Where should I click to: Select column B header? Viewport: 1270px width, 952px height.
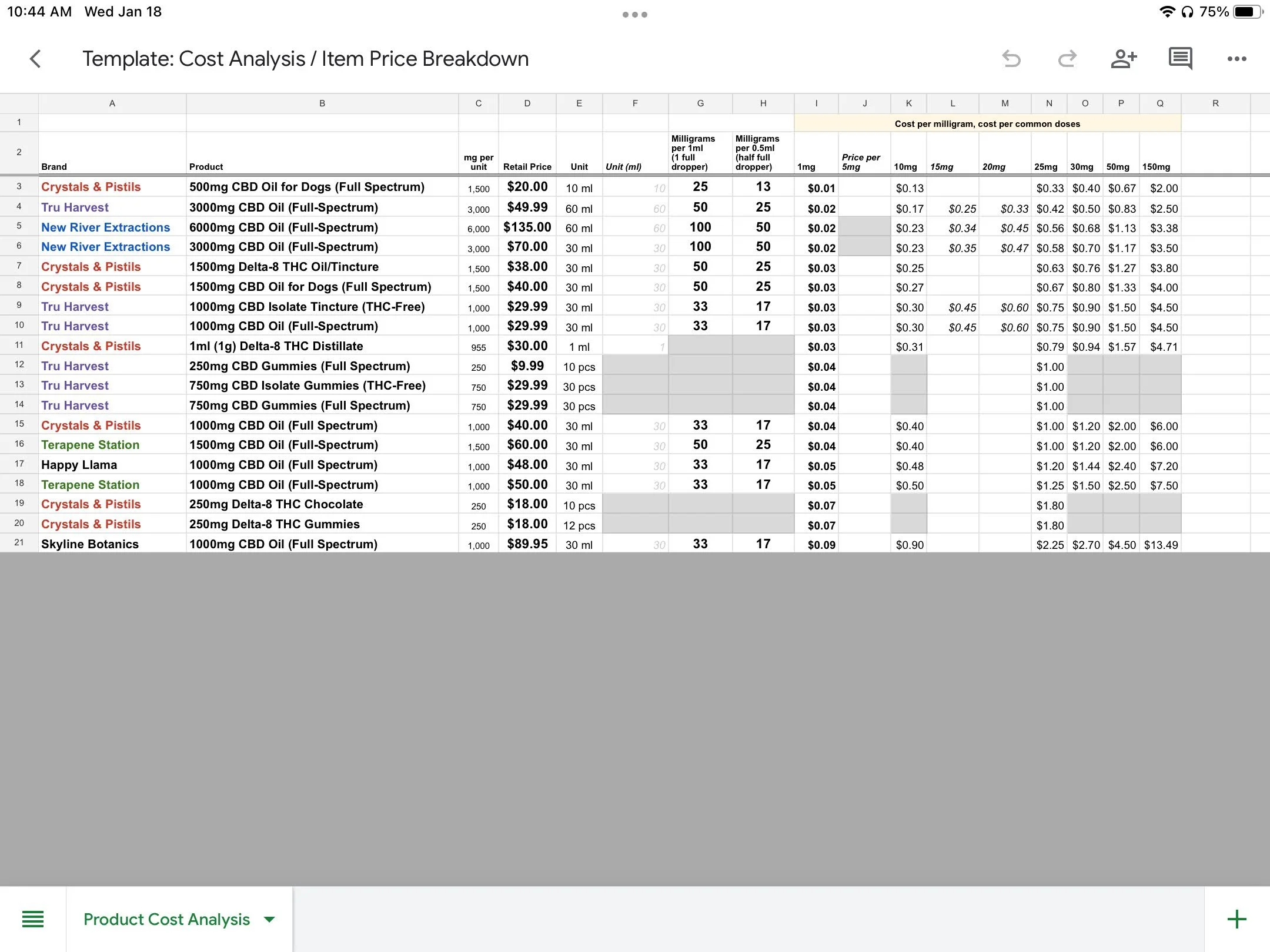[322, 103]
